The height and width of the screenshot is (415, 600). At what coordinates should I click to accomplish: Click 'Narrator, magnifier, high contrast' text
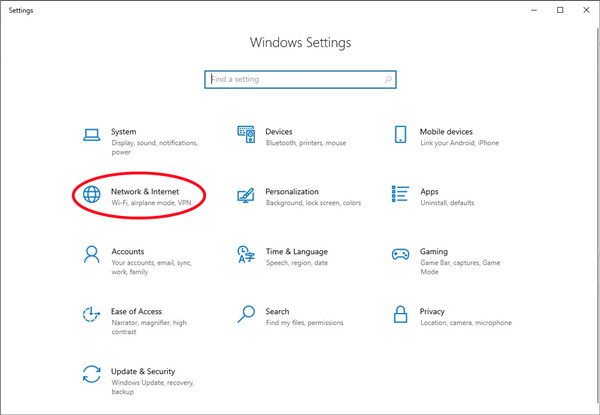coord(149,327)
